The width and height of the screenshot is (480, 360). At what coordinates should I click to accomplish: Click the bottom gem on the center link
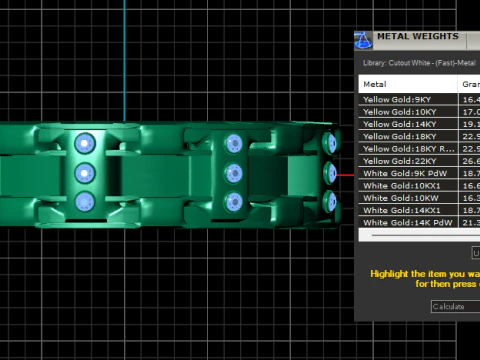(x=233, y=202)
